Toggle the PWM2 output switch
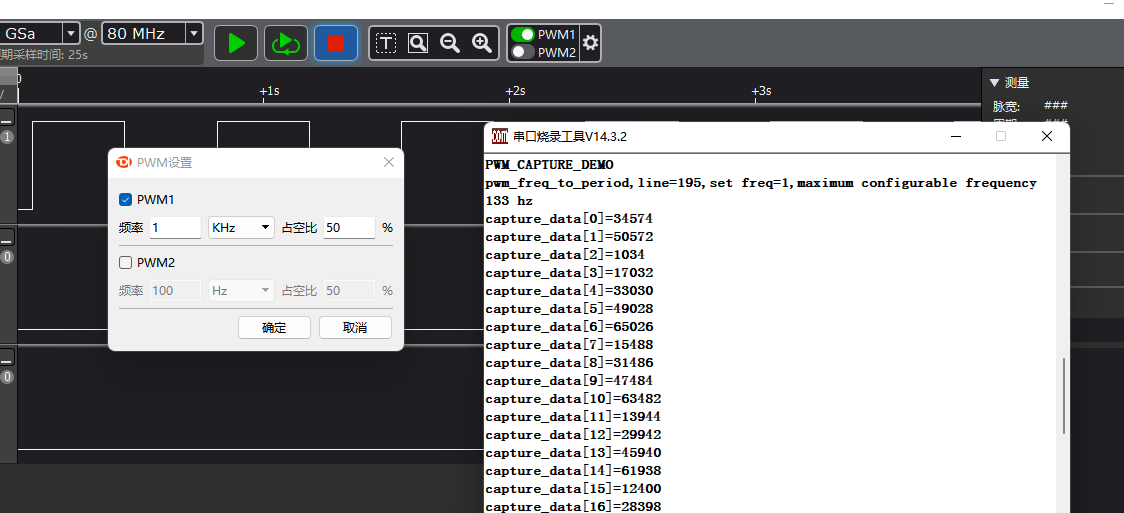The width and height of the screenshot is (1124, 513). pyautogui.click(x=523, y=52)
